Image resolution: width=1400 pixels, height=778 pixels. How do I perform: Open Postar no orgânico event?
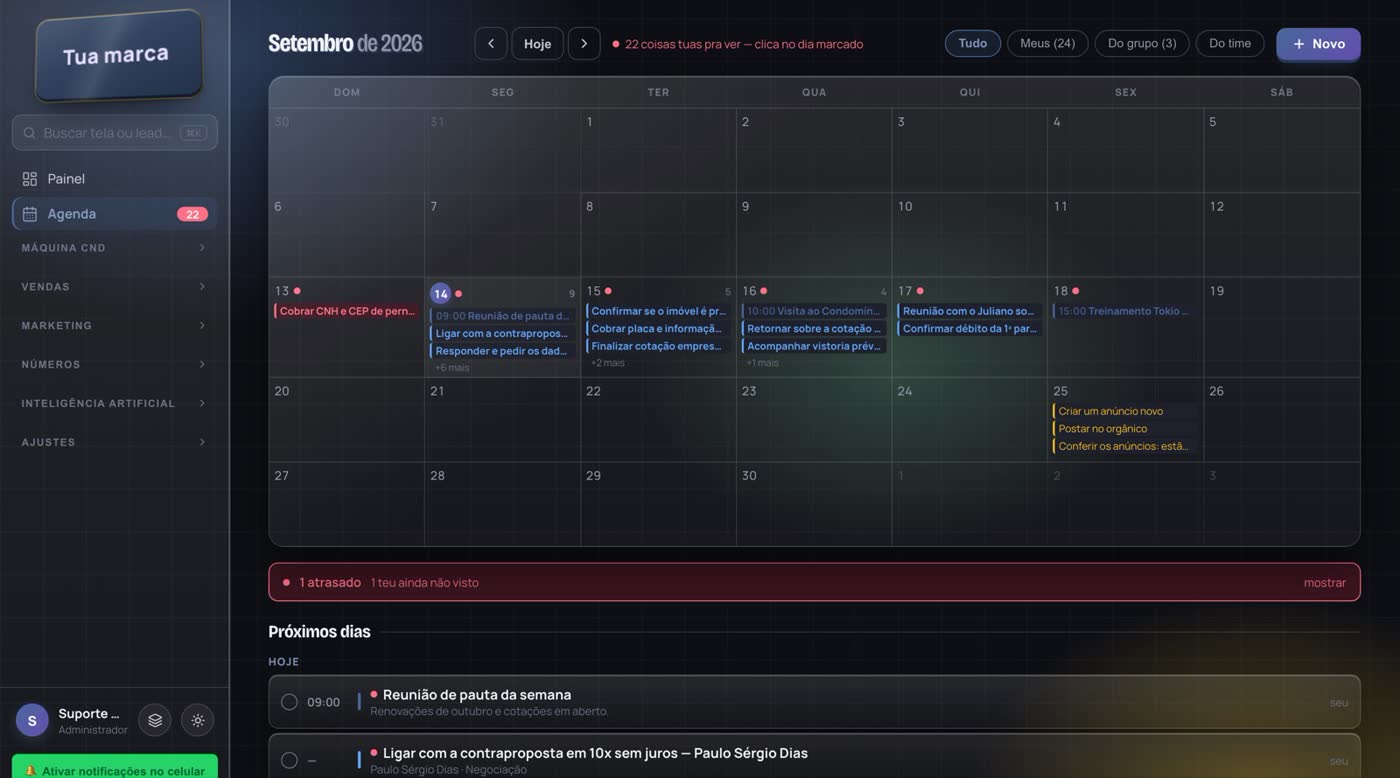click(x=1125, y=428)
